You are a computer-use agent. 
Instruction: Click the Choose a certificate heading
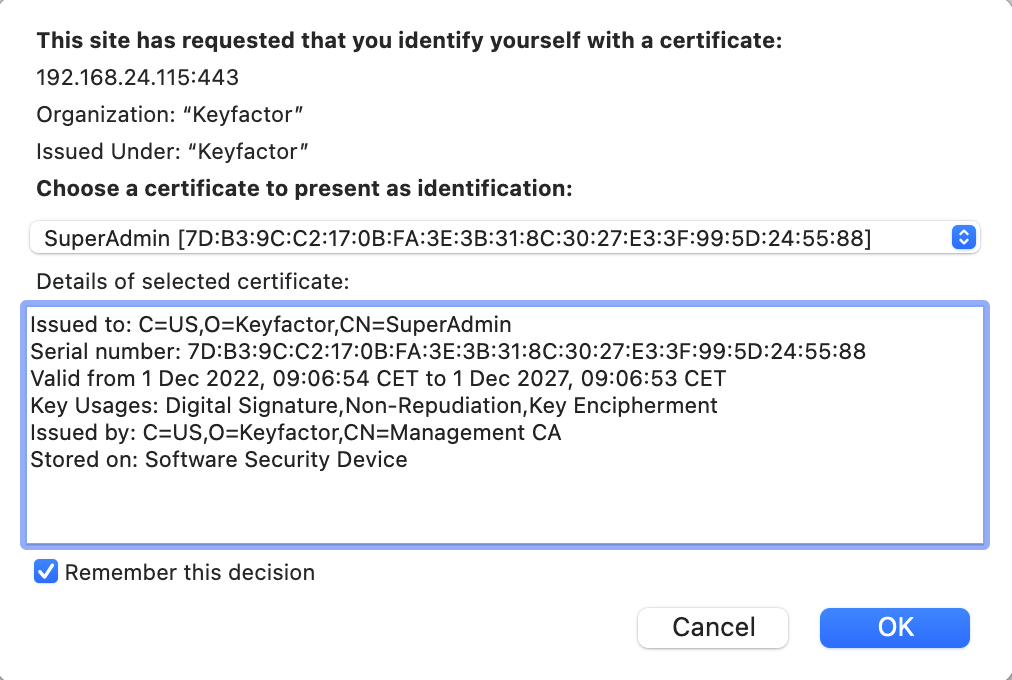(x=304, y=188)
